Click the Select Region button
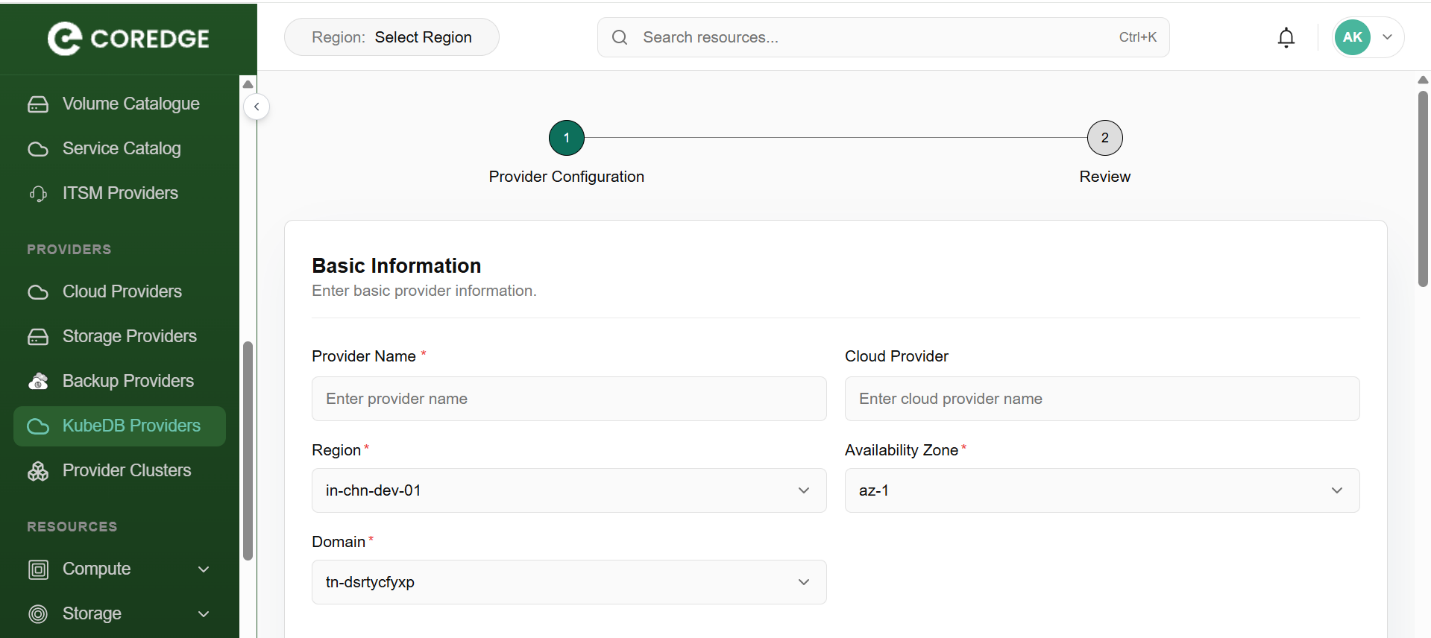 click(x=391, y=38)
